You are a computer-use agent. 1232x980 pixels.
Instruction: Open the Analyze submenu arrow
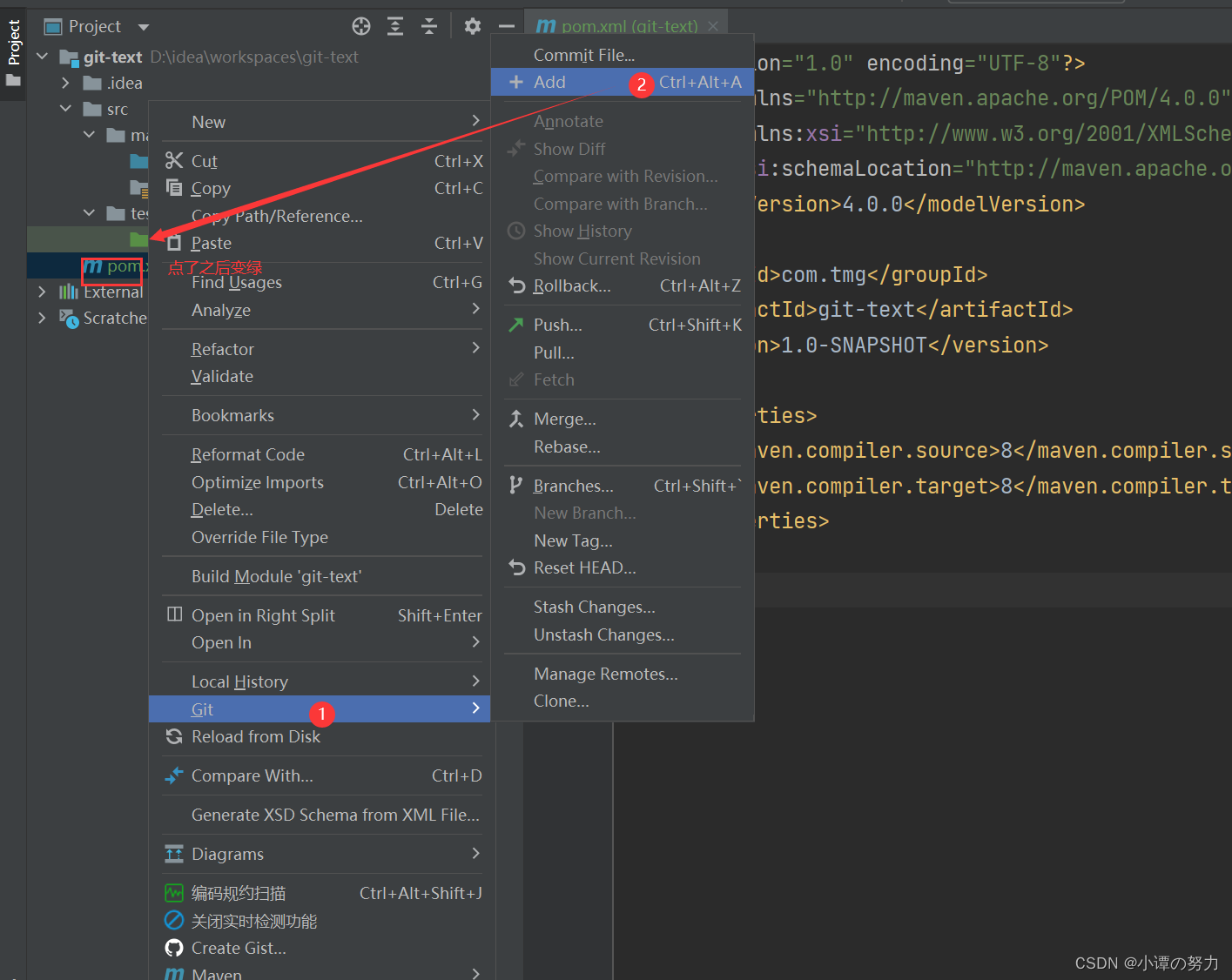475,309
